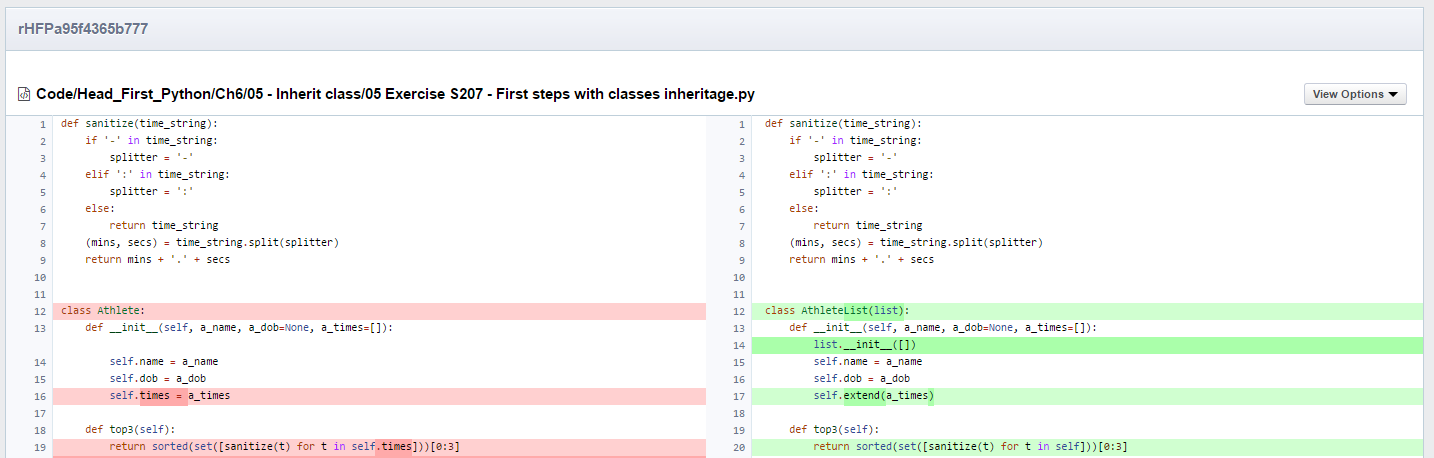Viewport: 1434px width, 458px height.
Task: Open the View Options dropdown
Action: click(1355, 94)
